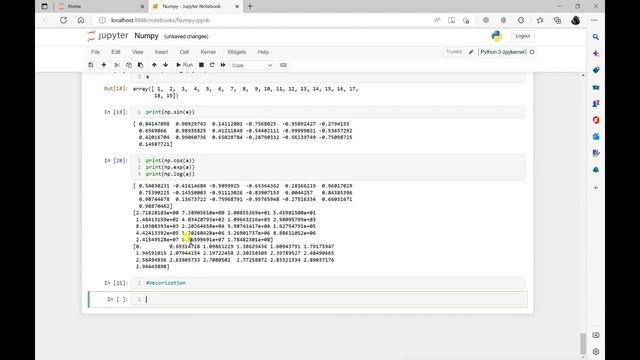Open sidebar Office icon
The width and height of the screenshot is (640, 360).
(596, 120)
